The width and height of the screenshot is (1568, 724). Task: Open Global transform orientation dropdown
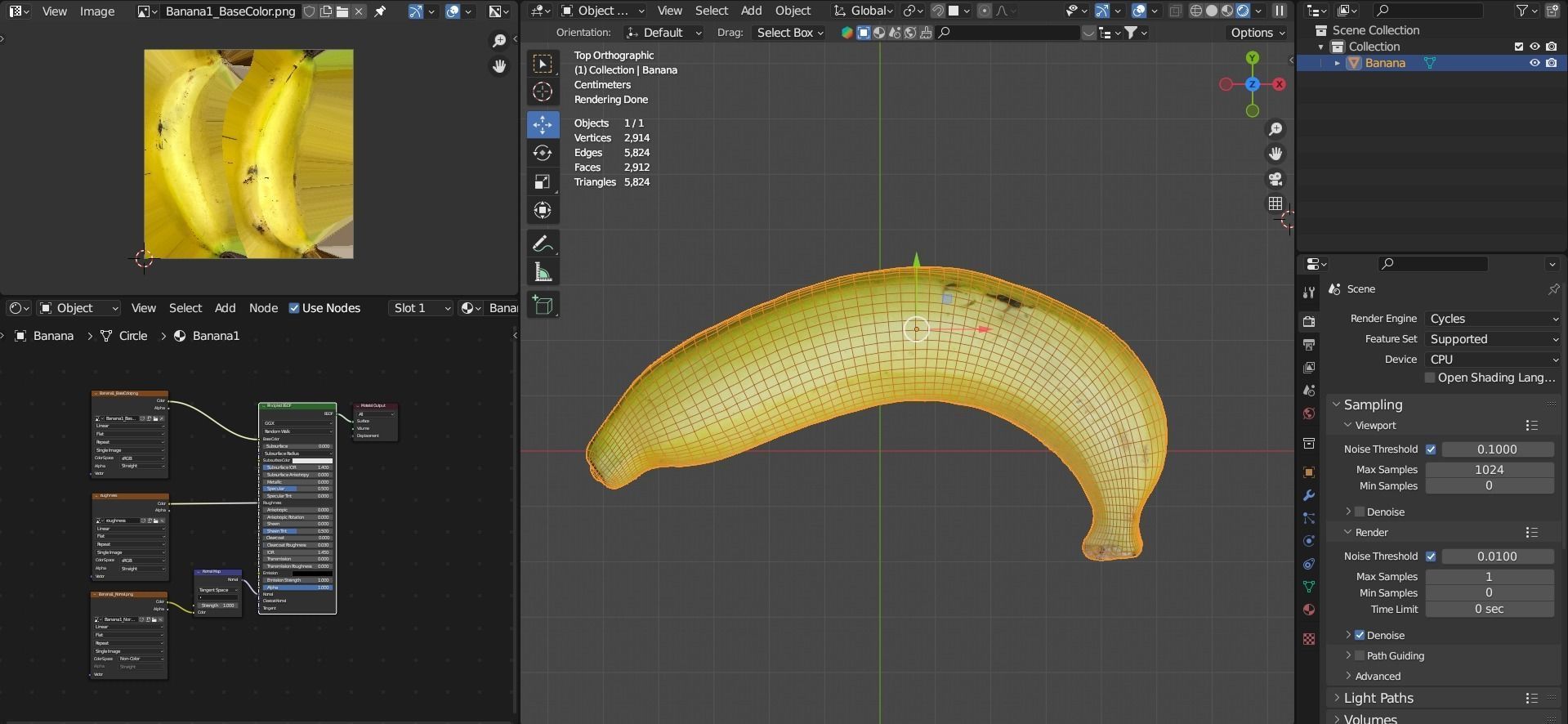tap(862, 11)
